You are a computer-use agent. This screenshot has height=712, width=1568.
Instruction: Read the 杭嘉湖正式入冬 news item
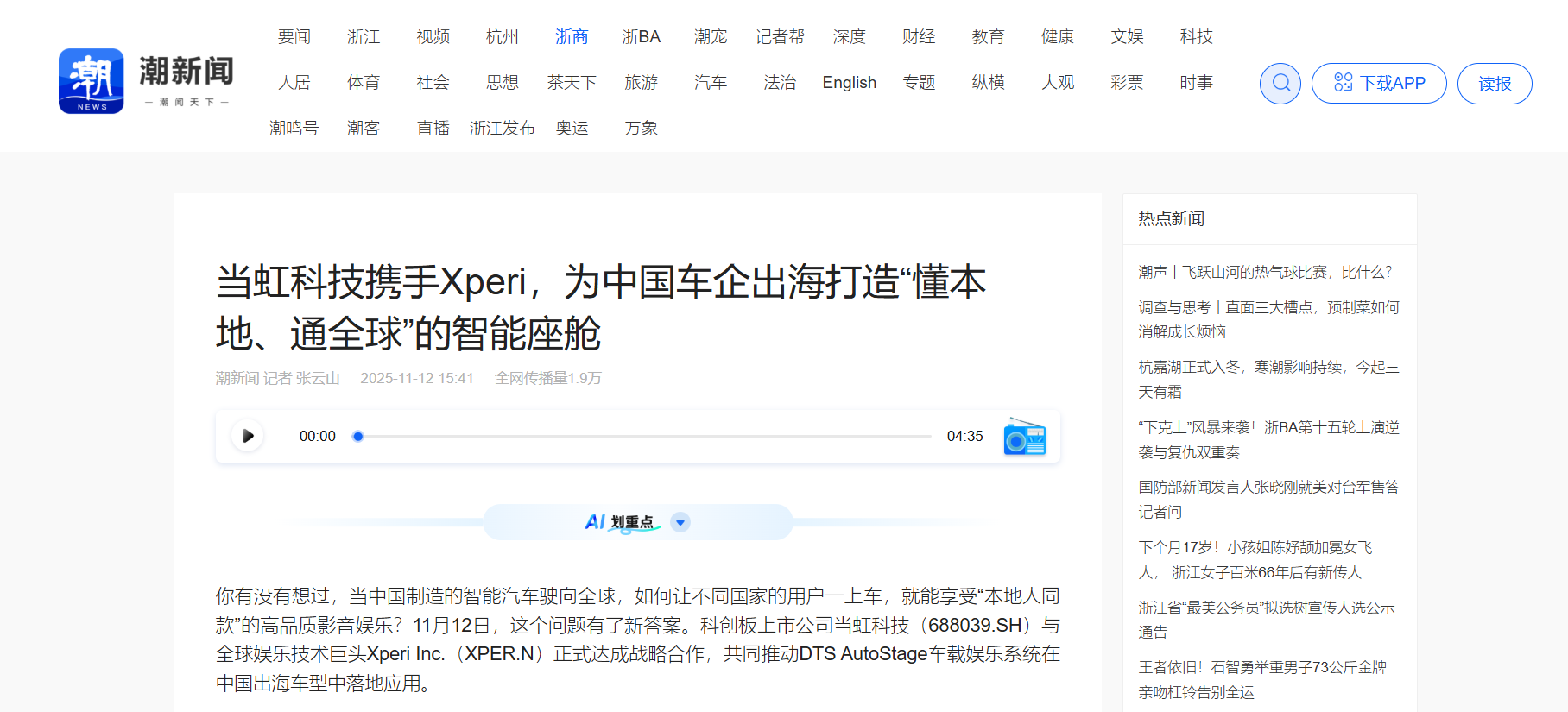coord(1268,380)
